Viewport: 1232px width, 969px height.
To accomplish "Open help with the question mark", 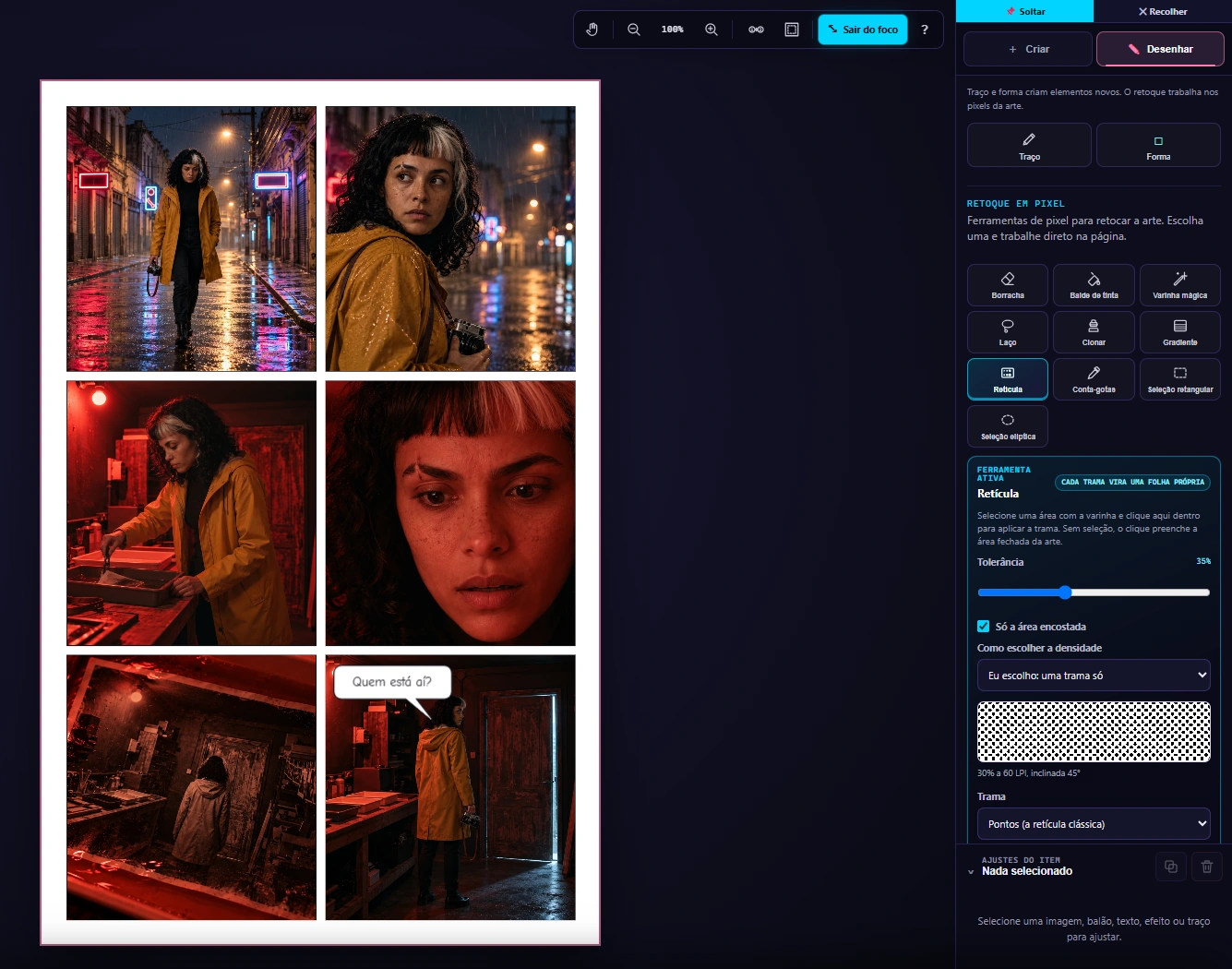I will point(925,30).
